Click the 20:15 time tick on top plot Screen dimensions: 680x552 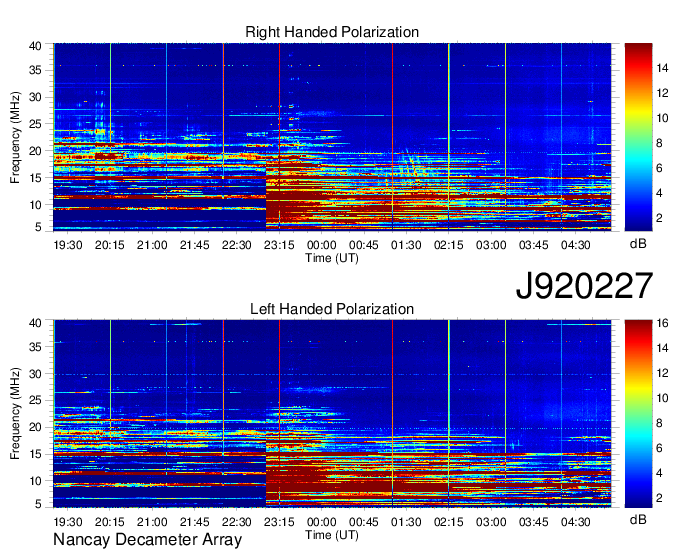(x=110, y=245)
